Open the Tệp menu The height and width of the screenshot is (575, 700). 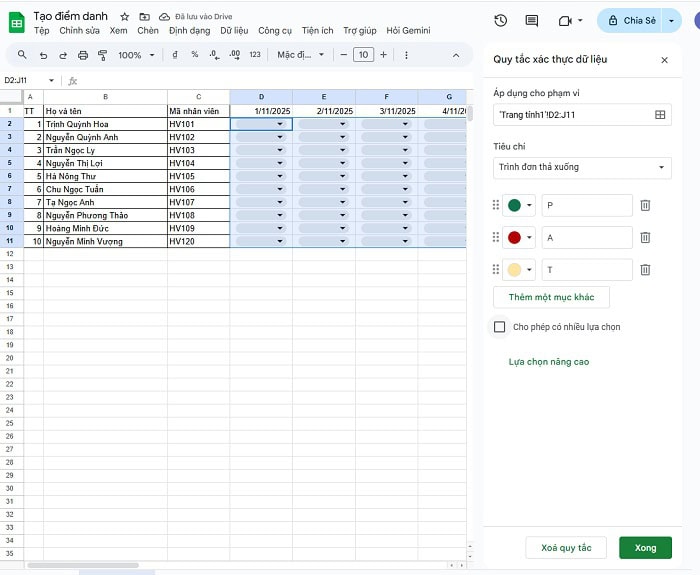42,31
